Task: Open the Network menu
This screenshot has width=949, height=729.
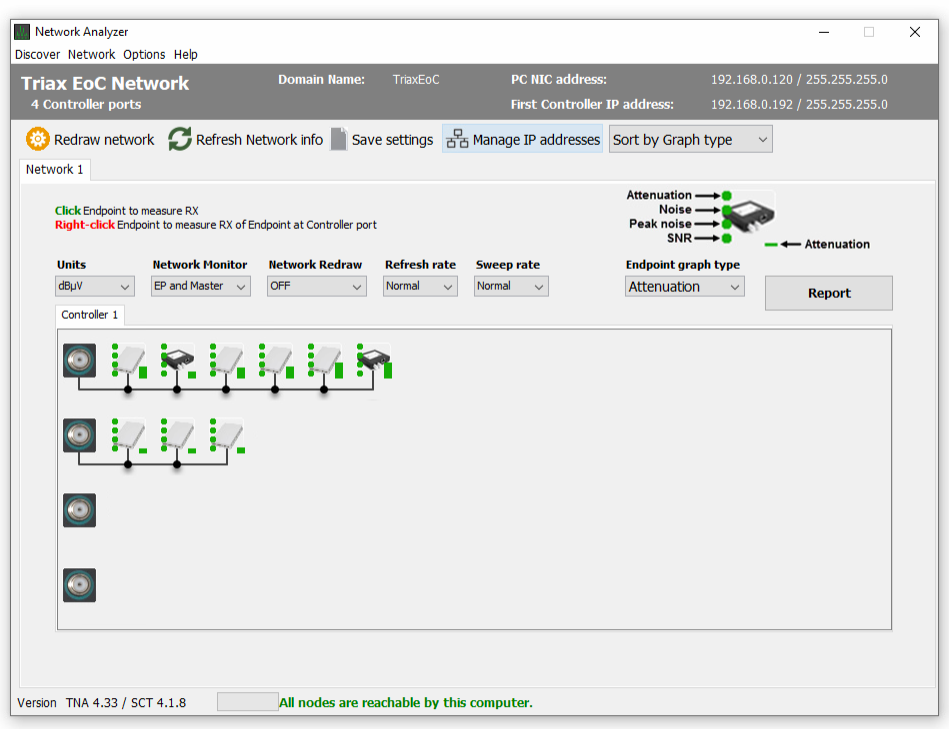Action: pos(91,54)
